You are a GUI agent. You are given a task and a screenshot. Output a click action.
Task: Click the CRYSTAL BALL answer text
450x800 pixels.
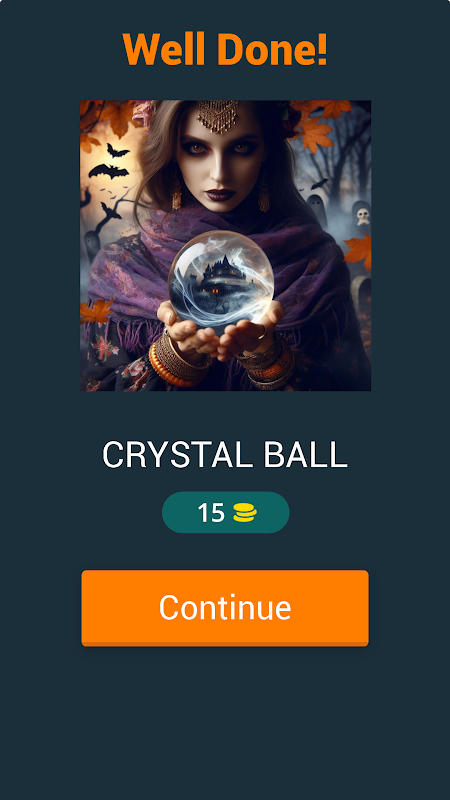point(225,455)
